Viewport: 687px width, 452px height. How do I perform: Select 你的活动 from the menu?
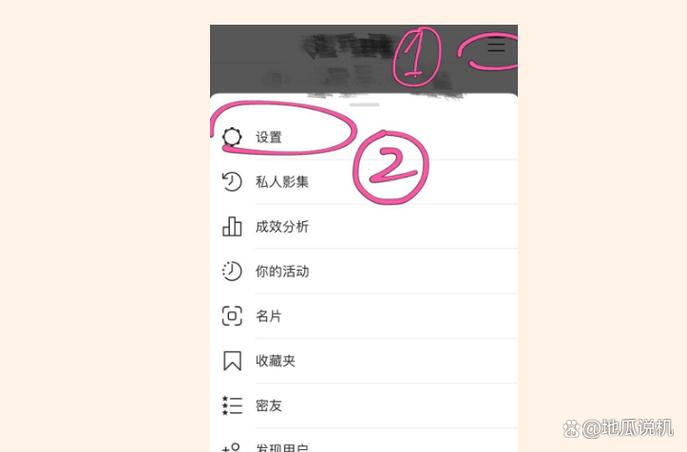tap(364, 271)
